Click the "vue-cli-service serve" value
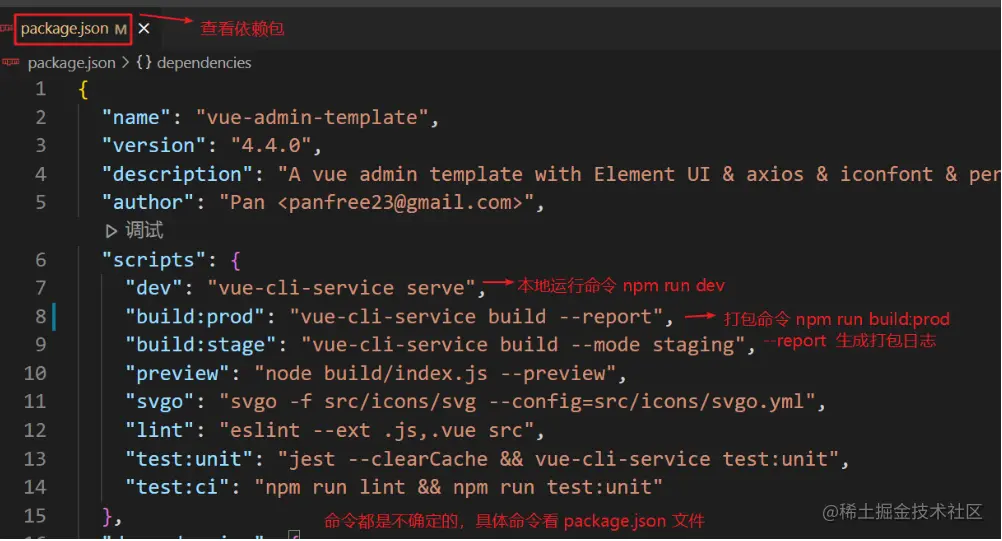This screenshot has width=1002, height=541. (x=341, y=288)
